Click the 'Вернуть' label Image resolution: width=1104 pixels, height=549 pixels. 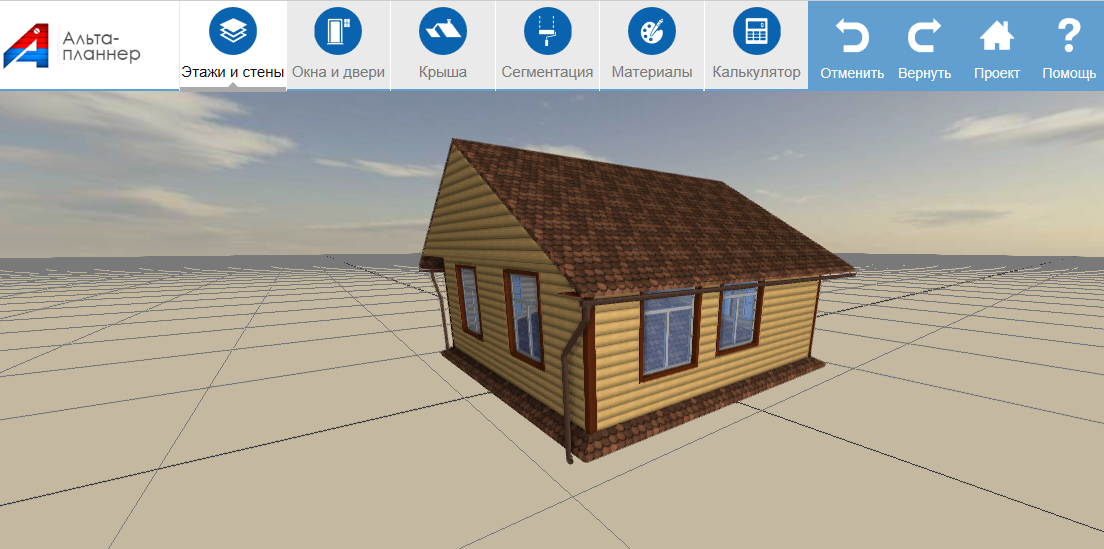point(924,73)
